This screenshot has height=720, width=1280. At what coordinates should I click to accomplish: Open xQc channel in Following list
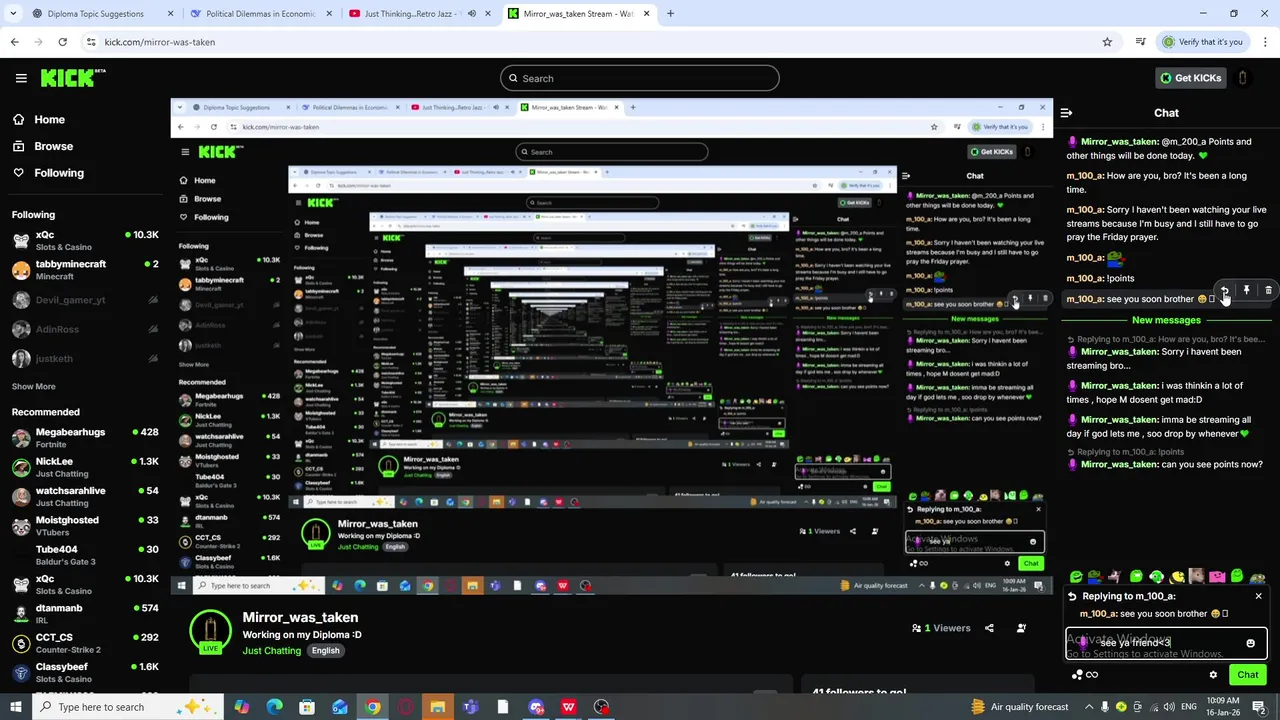pos(84,240)
